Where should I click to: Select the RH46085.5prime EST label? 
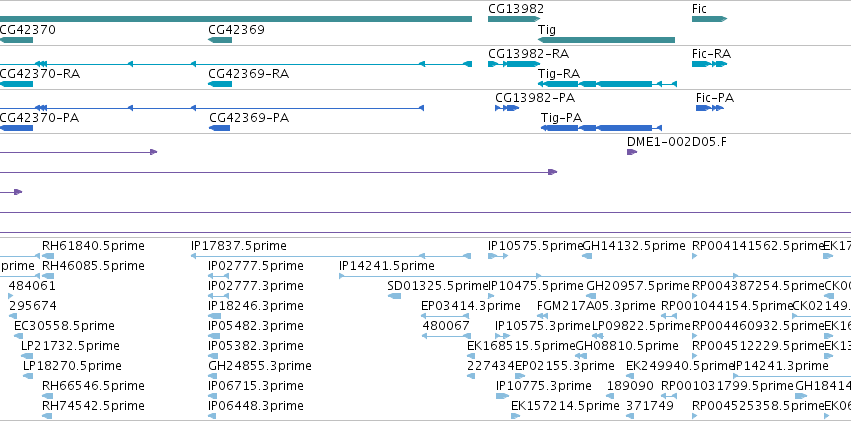tap(93, 266)
